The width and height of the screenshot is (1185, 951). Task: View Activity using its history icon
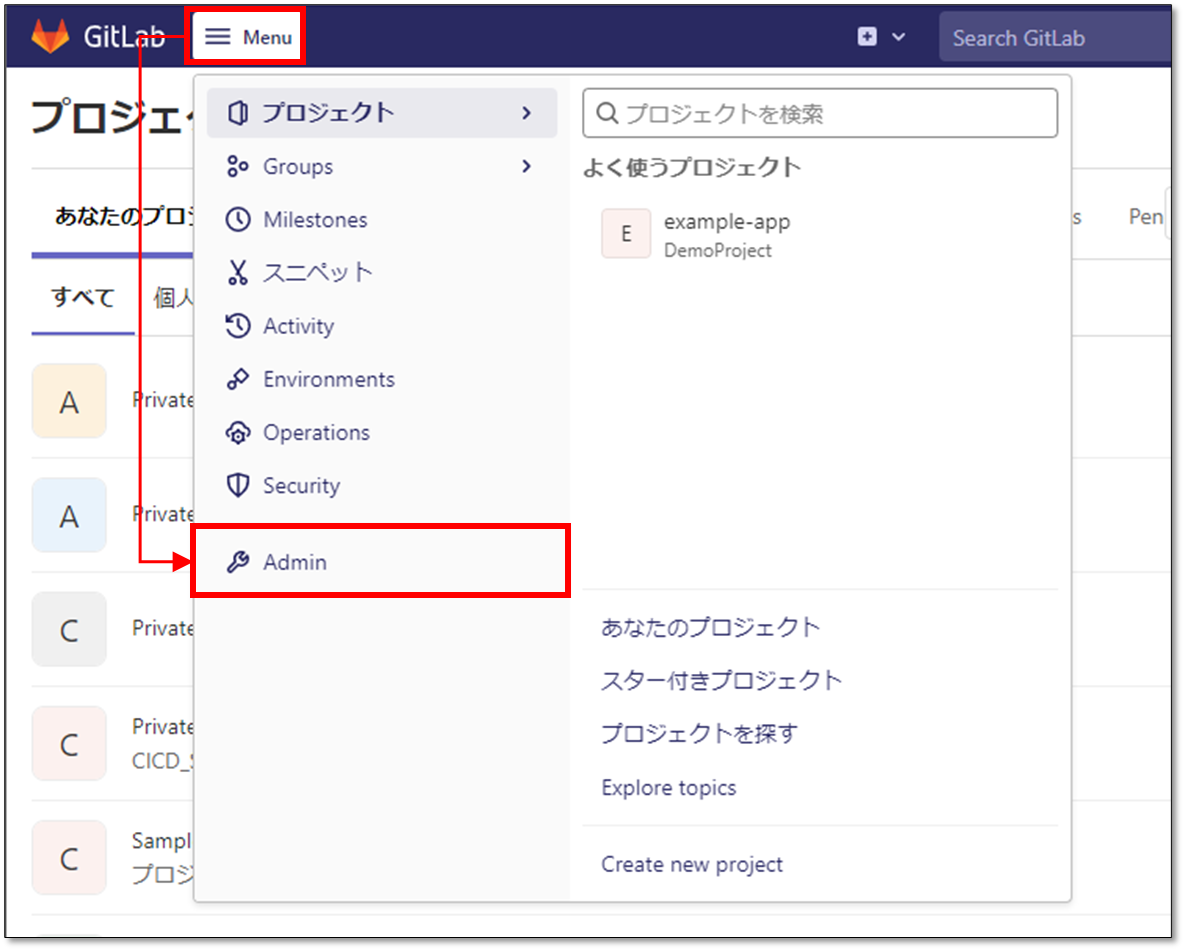(238, 325)
